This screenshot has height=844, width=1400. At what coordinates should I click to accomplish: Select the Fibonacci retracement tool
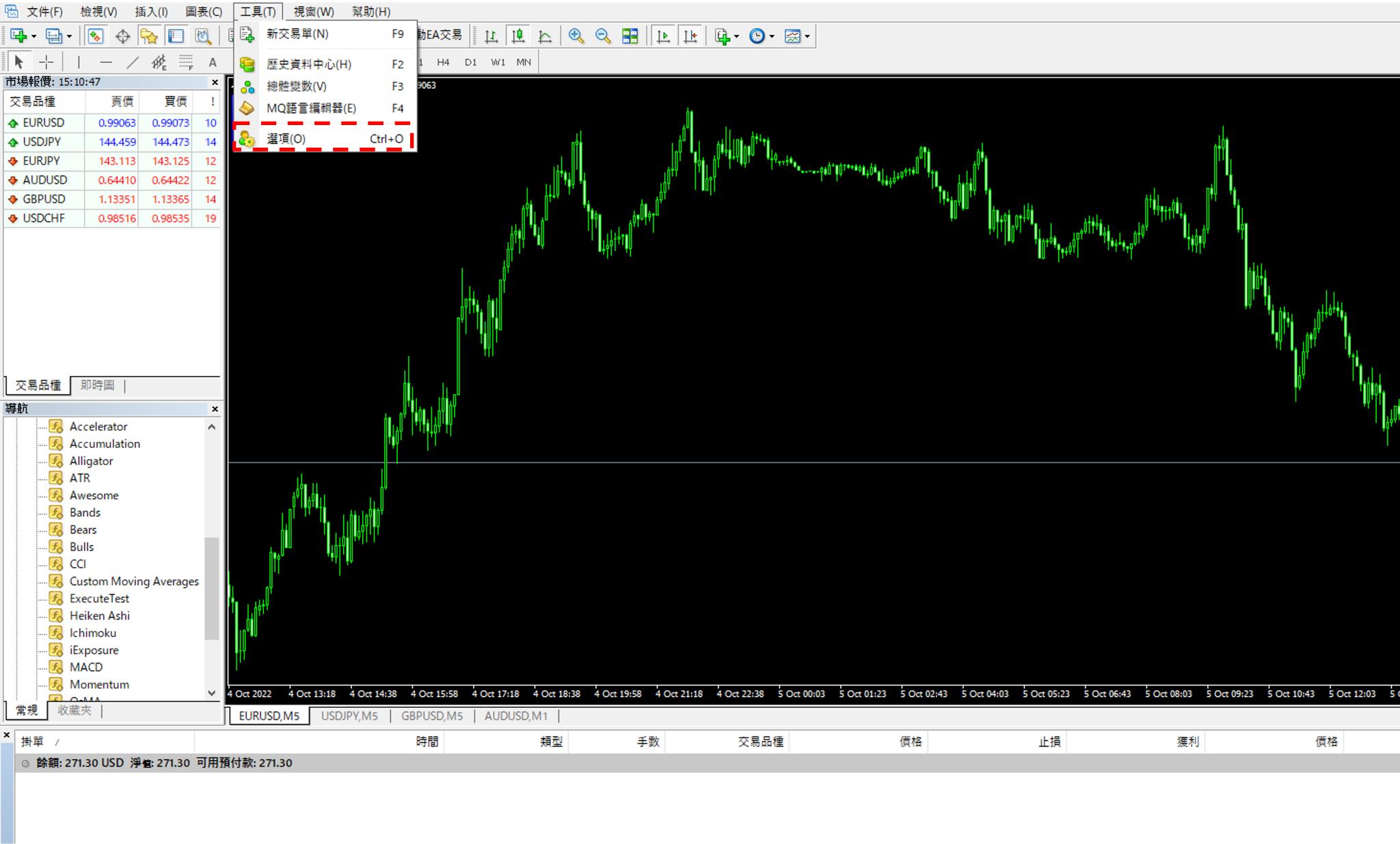click(186, 62)
